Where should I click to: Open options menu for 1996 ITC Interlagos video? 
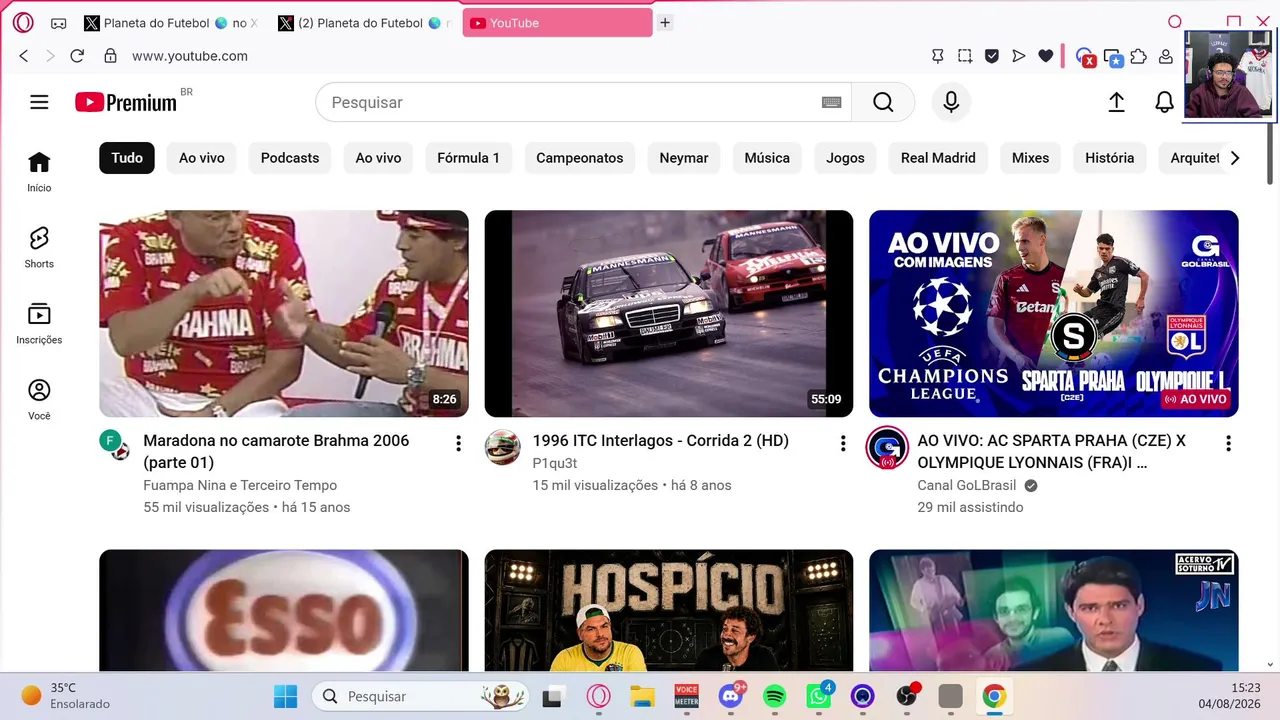pyautogui.click(x=843, y=443)
